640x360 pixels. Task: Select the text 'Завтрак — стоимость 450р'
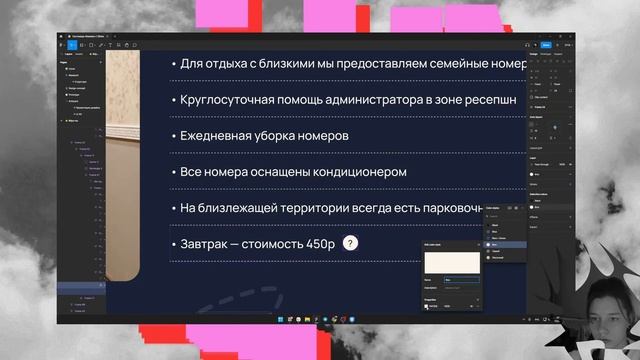[257, 244]
